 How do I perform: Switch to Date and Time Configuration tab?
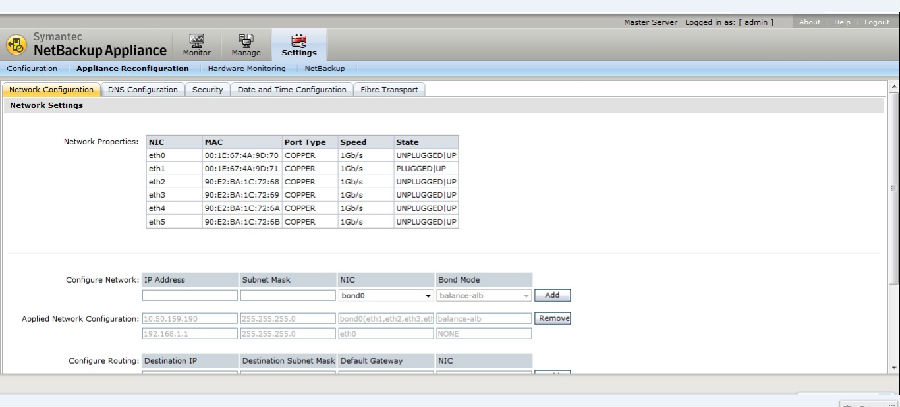[292, 90]
